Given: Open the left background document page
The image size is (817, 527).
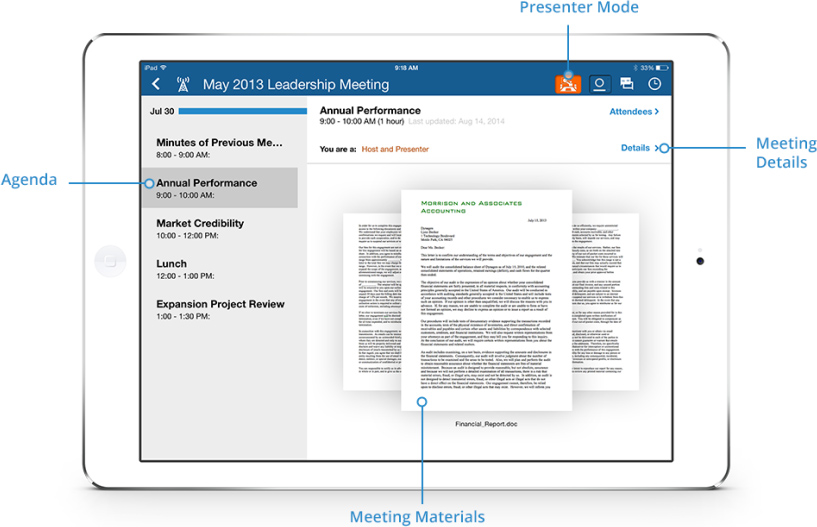Looking at the screenshot, I should [x=372, y=302].
